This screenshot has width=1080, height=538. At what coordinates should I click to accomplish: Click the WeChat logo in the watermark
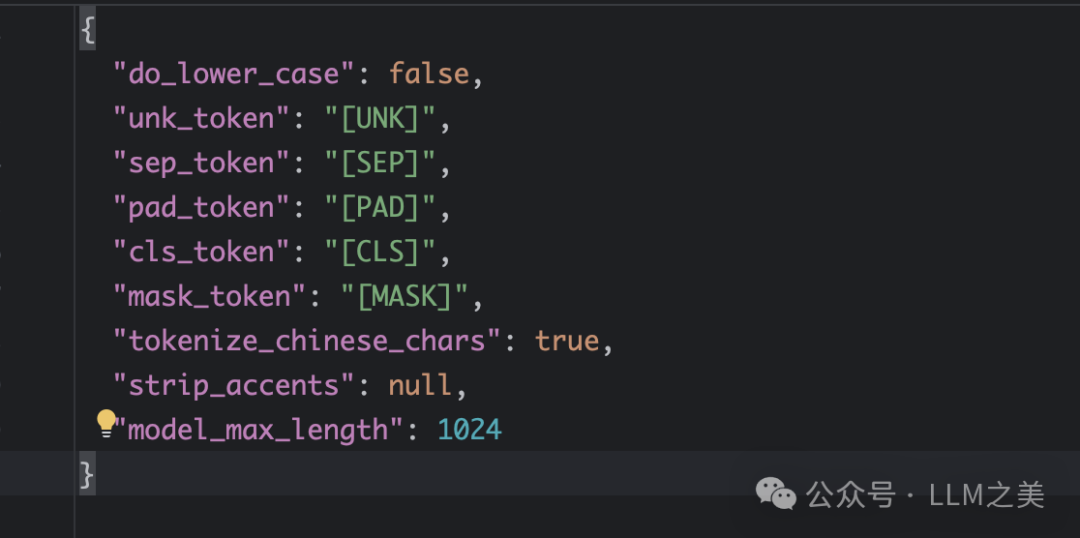click(x=776, y=493)
